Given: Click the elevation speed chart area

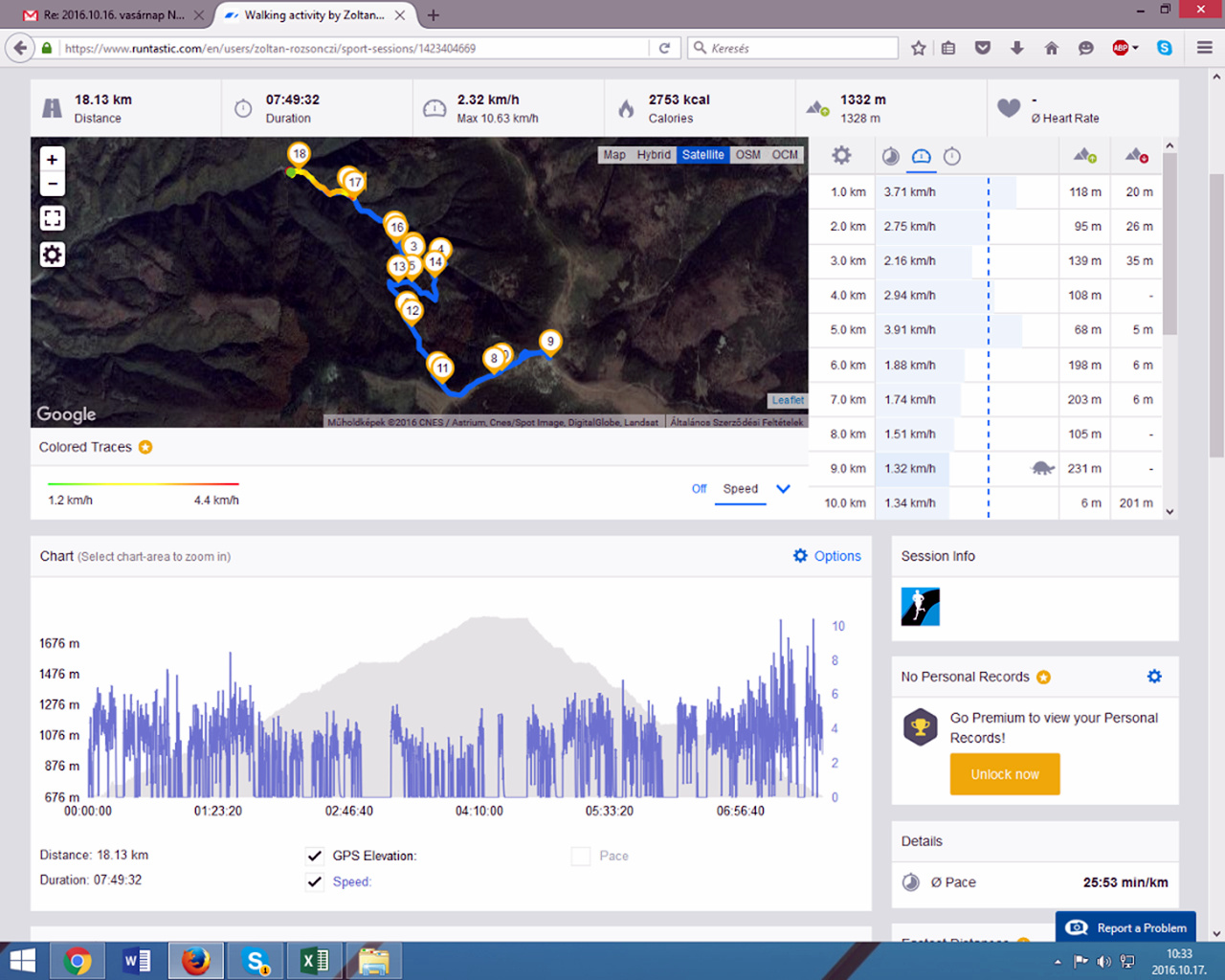Looking at the screenshot, I should pos(455,706).
